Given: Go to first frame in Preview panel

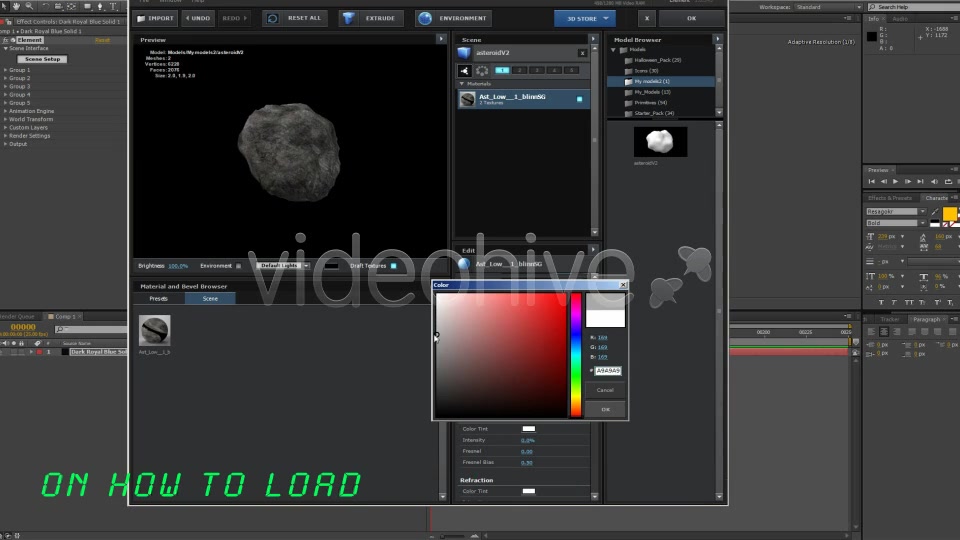Looking at the screenshot, I should tap(872, 182).
